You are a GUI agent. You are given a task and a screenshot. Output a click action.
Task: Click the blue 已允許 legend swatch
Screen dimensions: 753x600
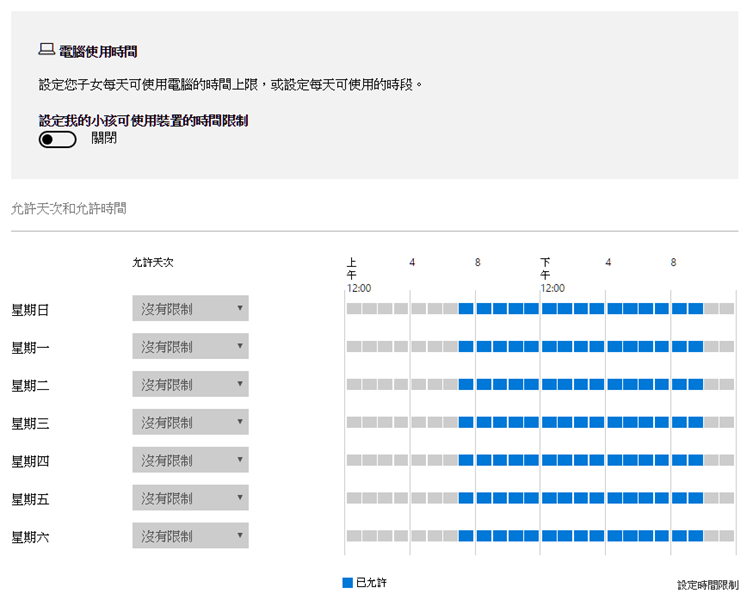click(348, 582)
